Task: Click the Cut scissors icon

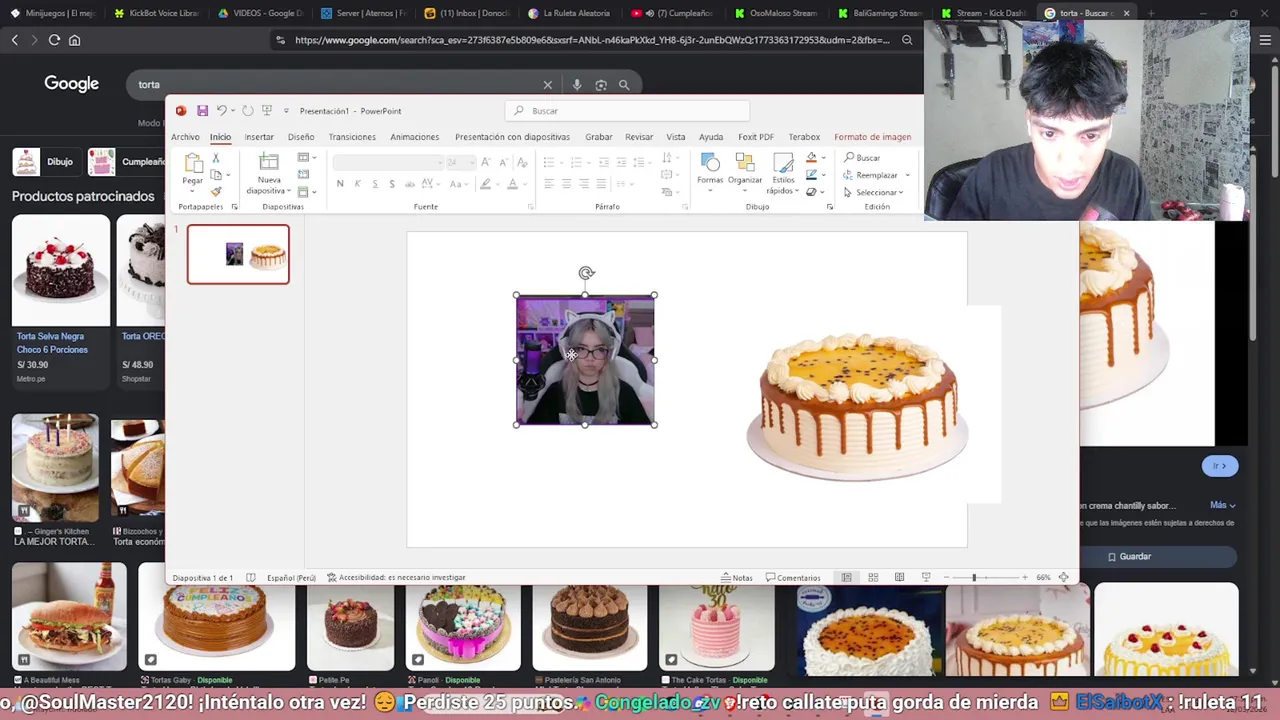Action: tap(215, 158)
